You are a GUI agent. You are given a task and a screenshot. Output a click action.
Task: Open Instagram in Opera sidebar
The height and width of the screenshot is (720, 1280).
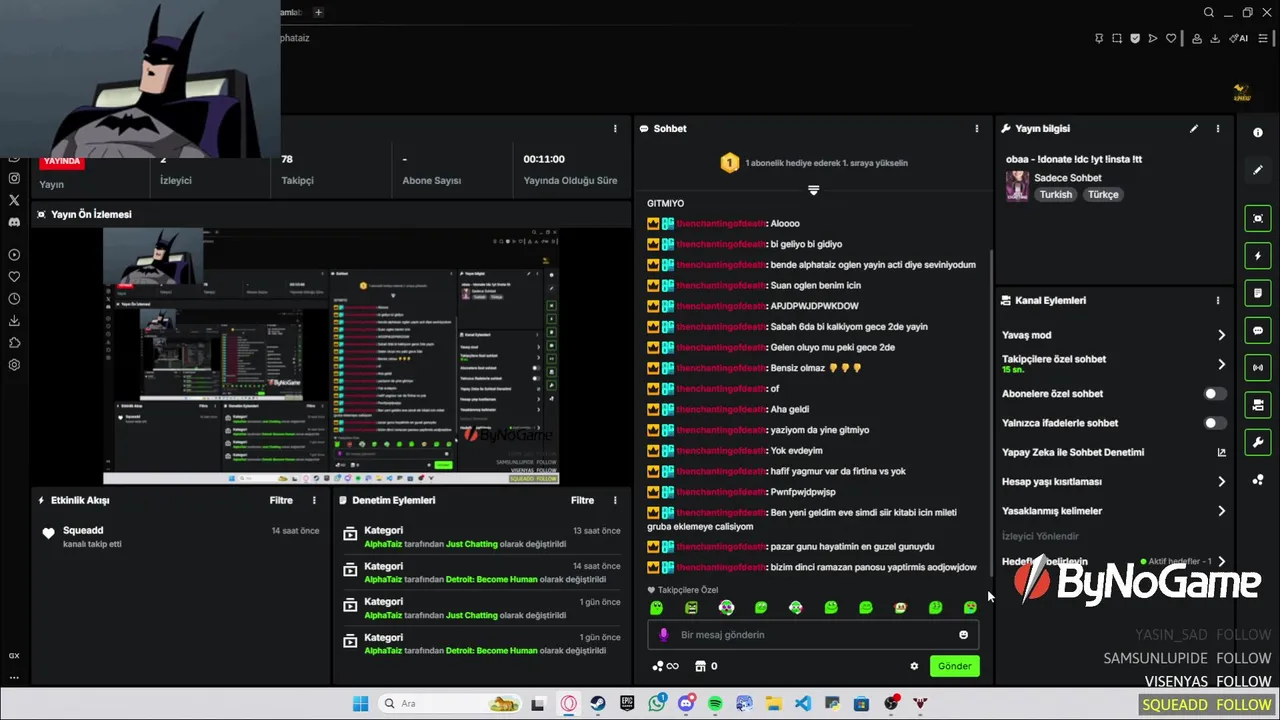pos(14,178)
